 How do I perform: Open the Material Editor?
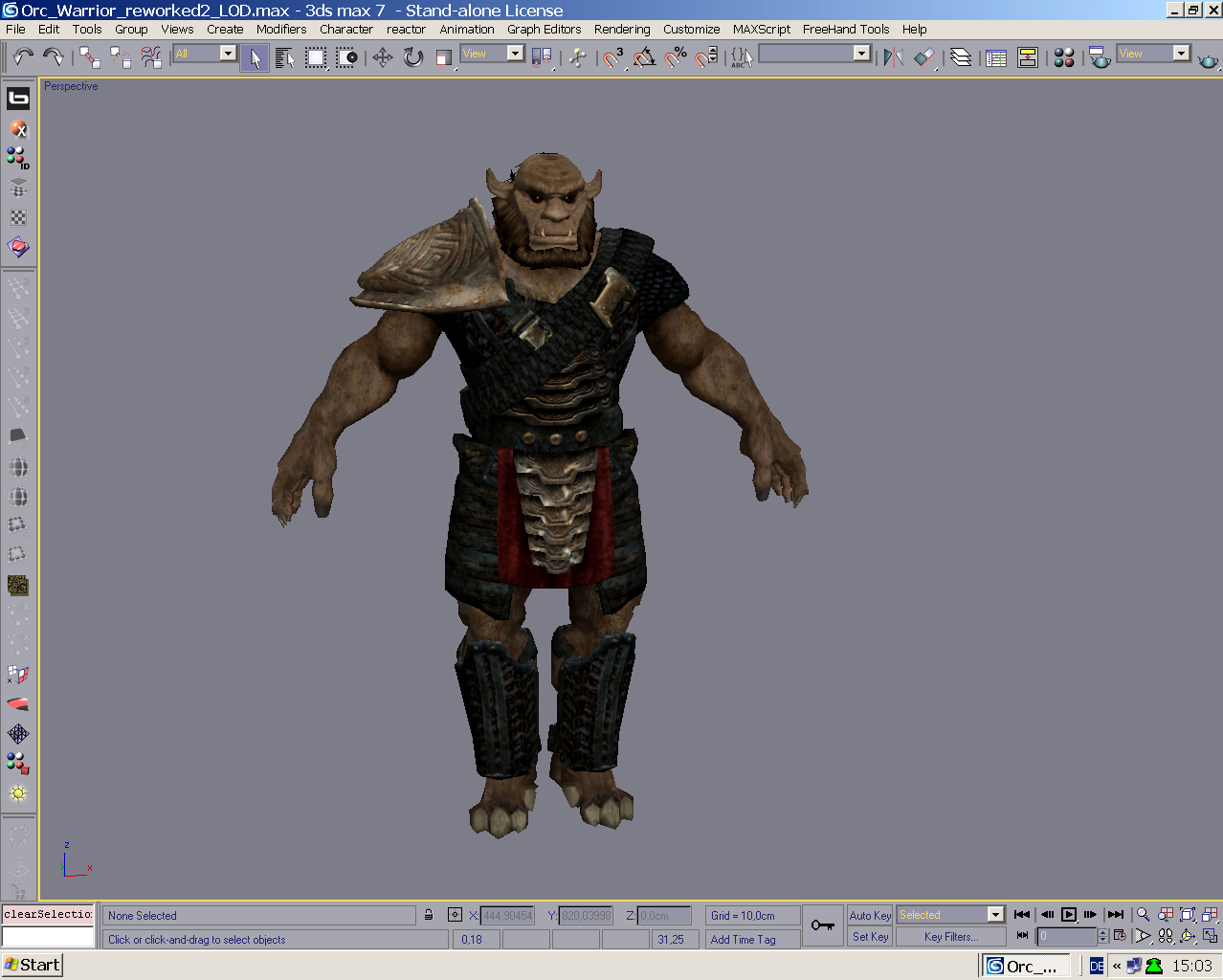1064,57
